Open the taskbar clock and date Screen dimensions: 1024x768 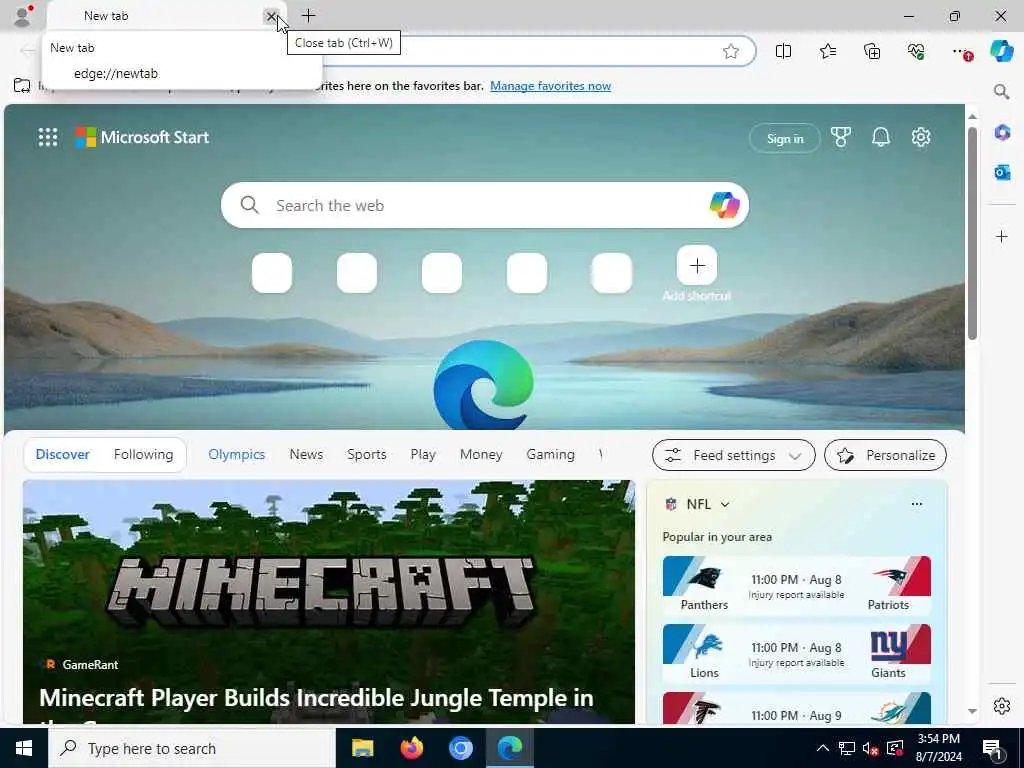pyautogui.click(x=938, y=748)
